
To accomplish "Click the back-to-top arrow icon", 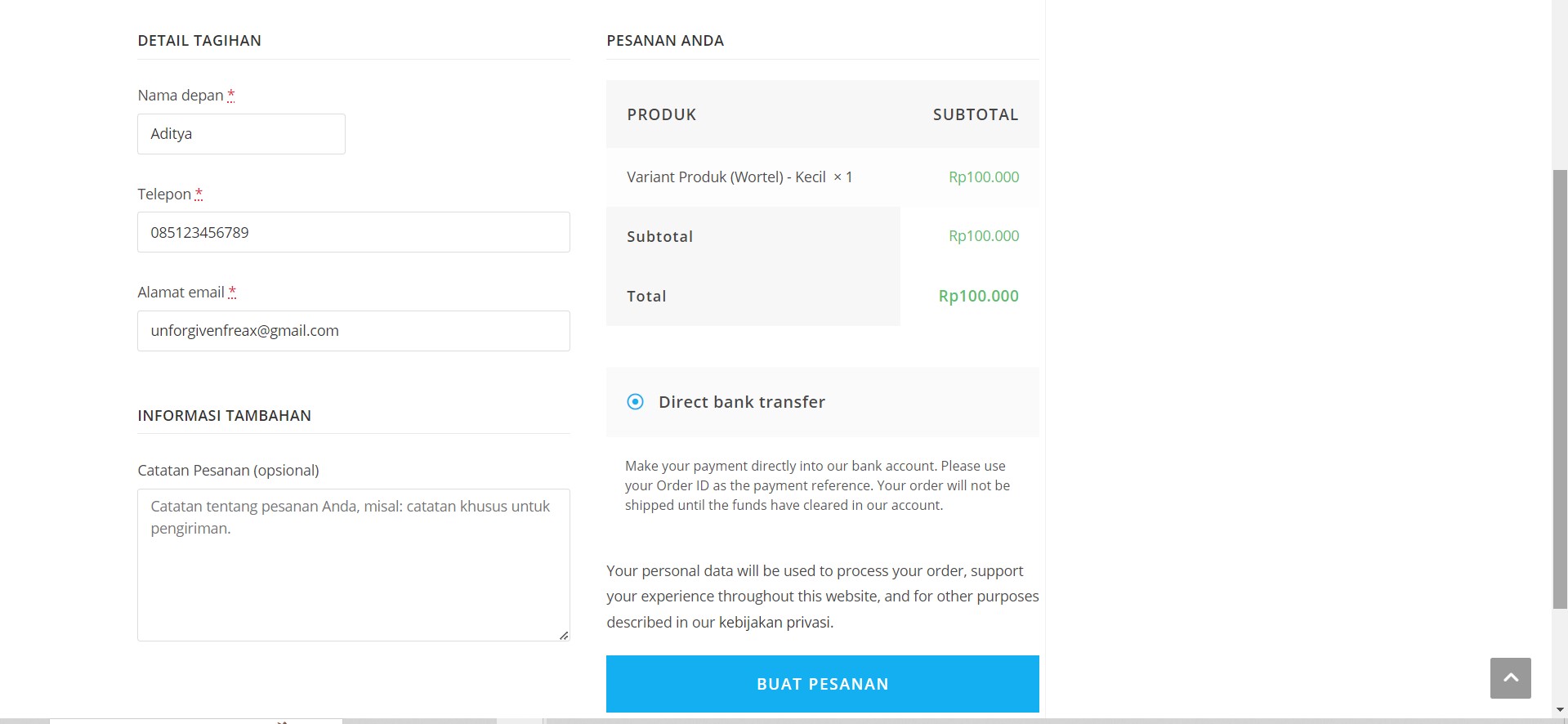I will tap(1510, 677).
